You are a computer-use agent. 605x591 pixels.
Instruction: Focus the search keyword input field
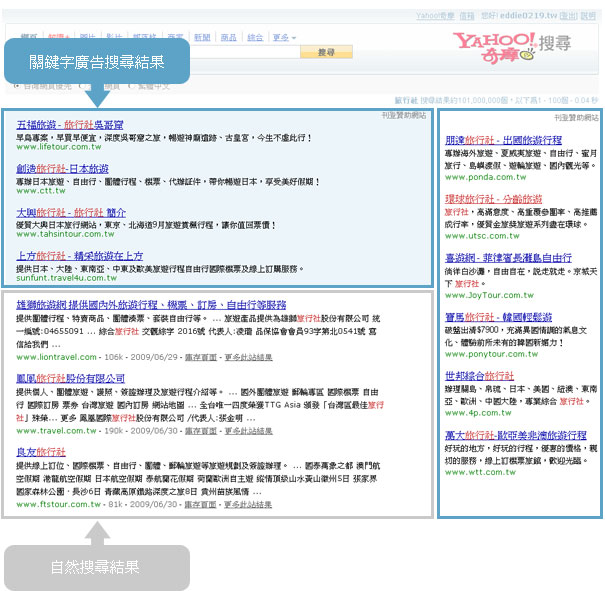pyautogui.click(x=245, y=52)
